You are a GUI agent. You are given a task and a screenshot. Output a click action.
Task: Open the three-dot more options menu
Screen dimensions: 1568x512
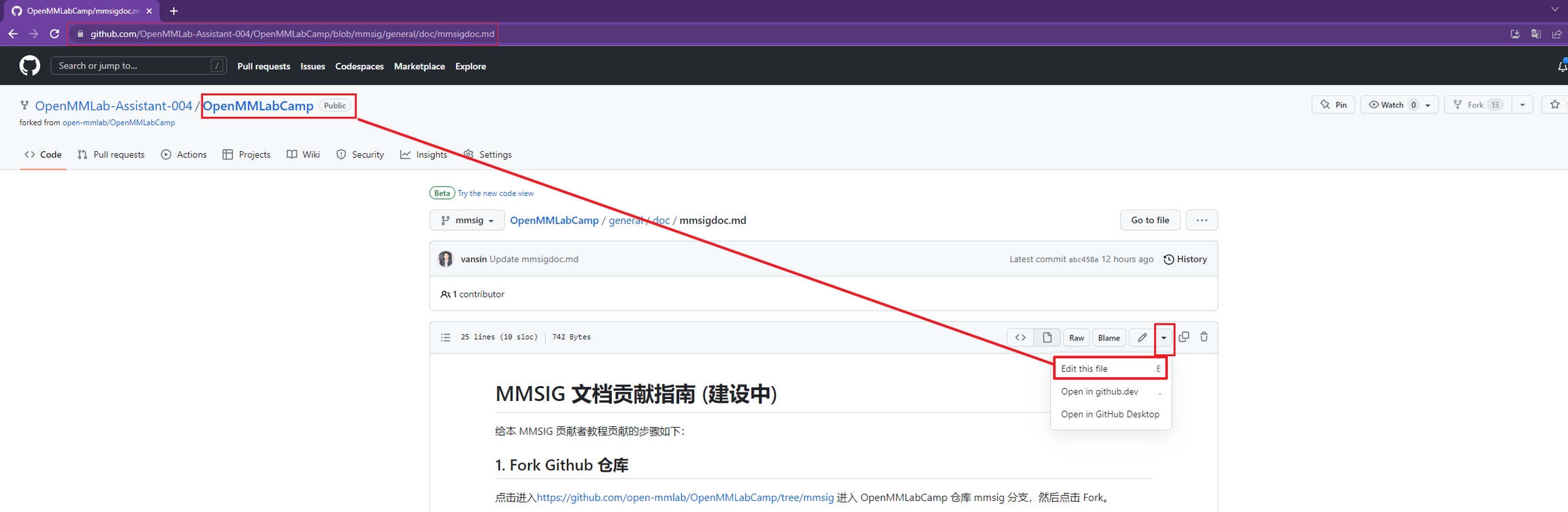click(1201, 221)
